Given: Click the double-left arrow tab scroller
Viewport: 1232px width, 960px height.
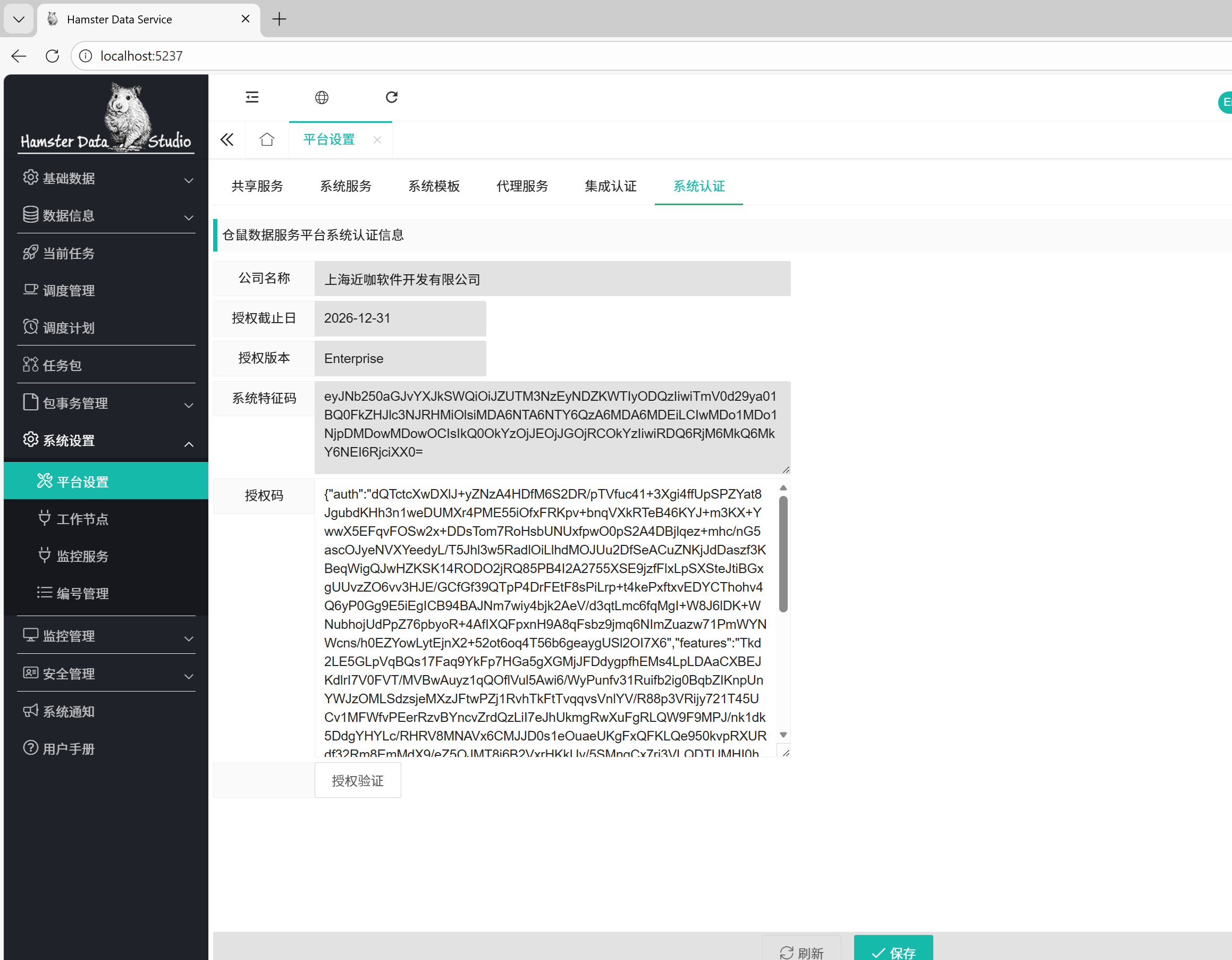Looking at the screenshot, I should tap(227, 139).
